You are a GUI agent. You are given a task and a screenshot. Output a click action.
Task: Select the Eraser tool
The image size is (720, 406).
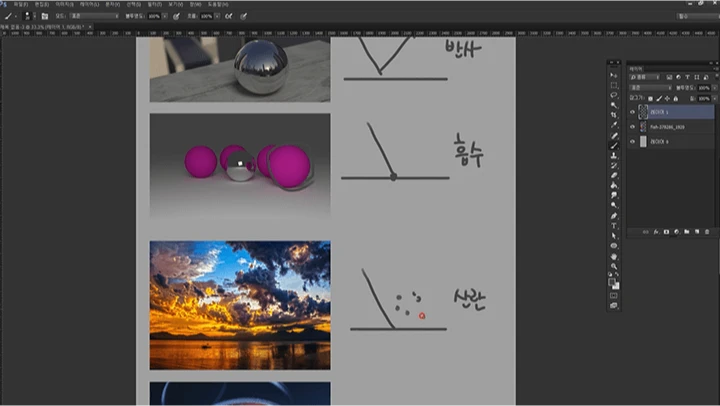pyautogui.click(x=614, y=175)
